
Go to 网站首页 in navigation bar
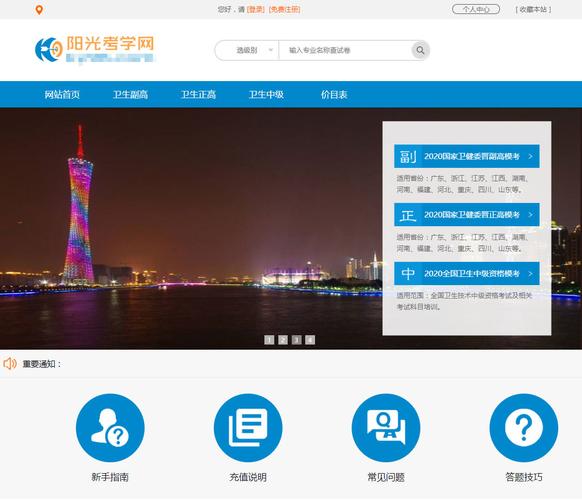point(62,95)
